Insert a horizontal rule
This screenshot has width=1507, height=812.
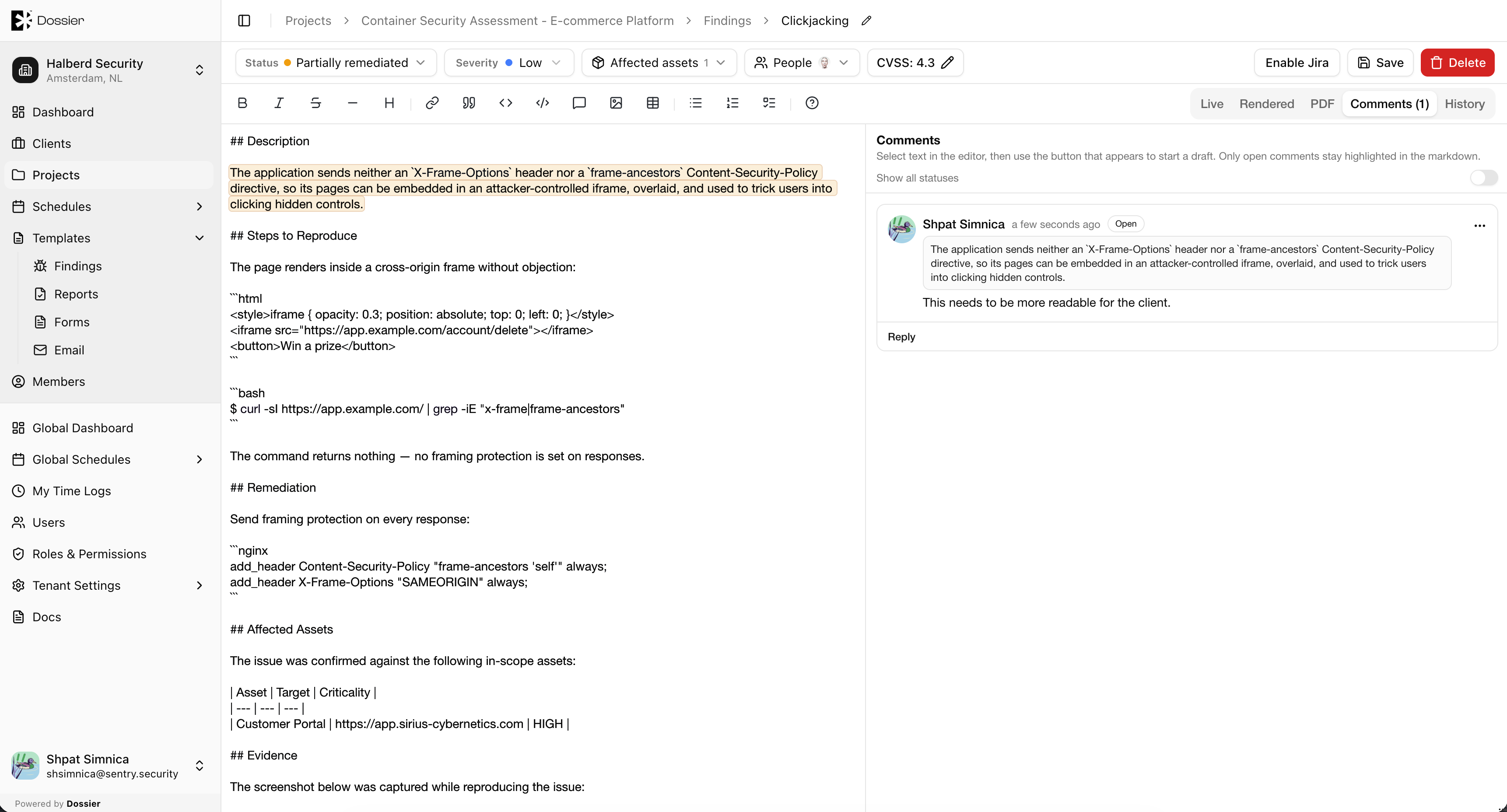point(352,103)
